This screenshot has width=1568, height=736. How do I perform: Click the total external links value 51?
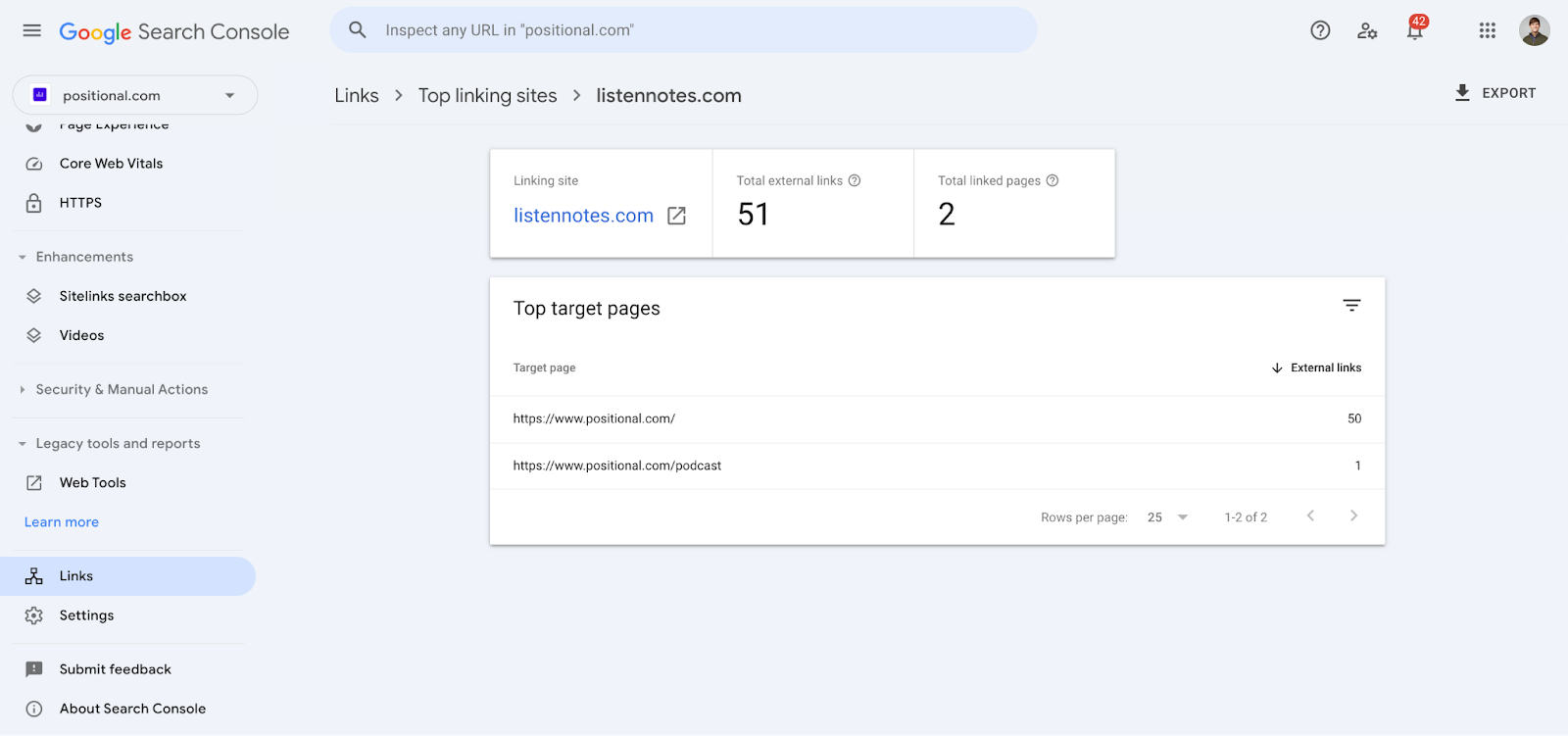(x=754, y=215)
